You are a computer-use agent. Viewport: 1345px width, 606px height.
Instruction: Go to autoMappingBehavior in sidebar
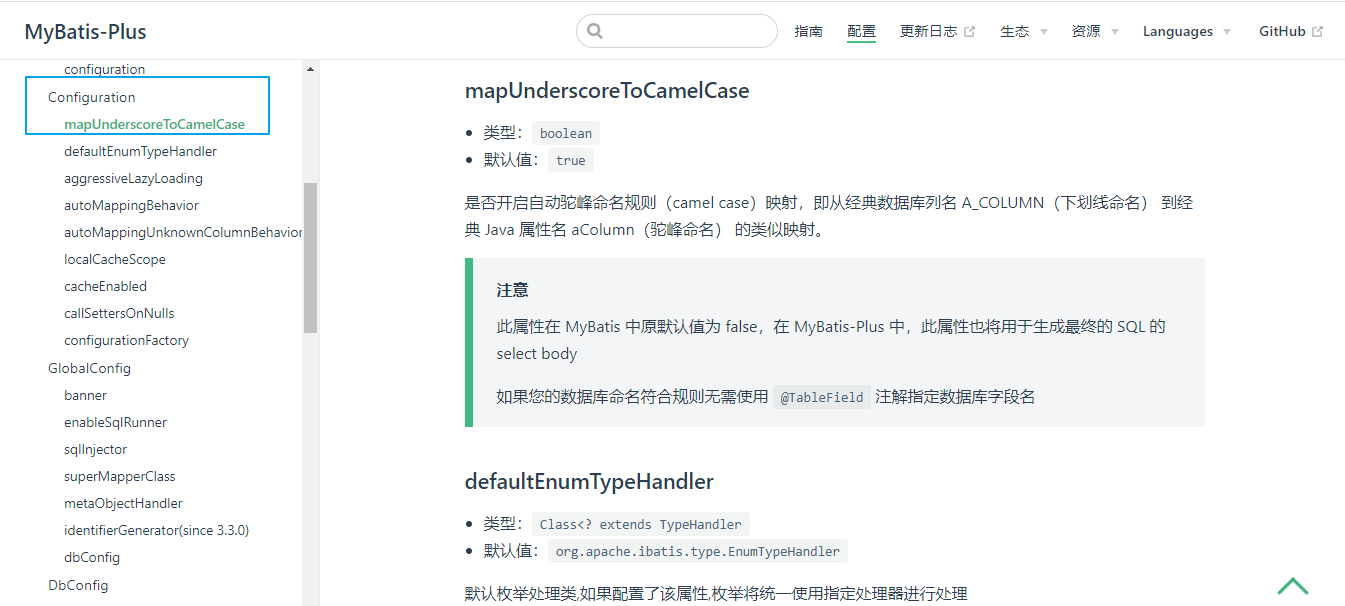131,205
